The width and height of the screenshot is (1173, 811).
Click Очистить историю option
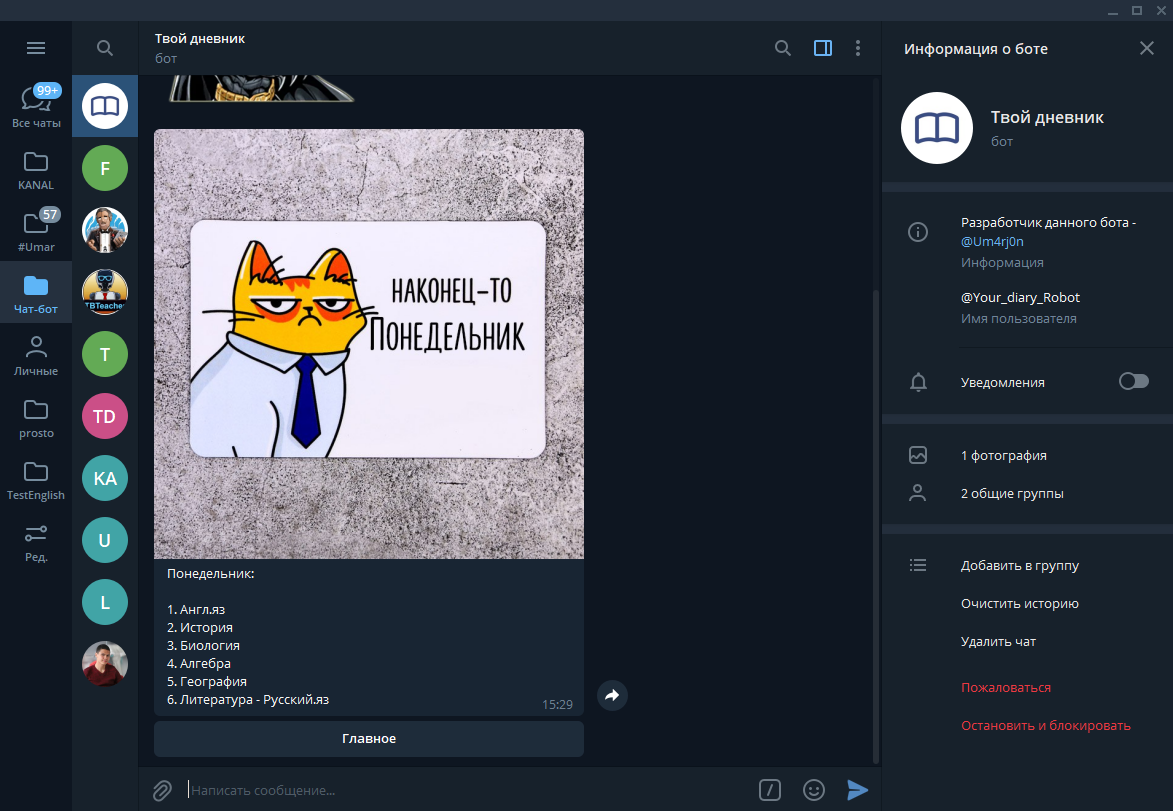1019,604
